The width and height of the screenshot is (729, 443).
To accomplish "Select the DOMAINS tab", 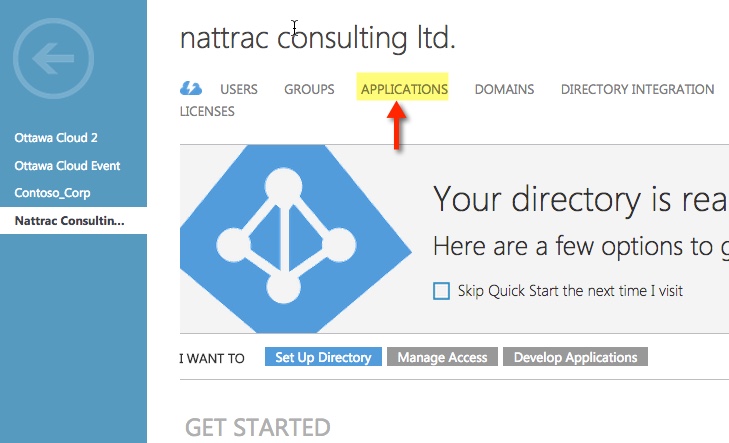I will click(504, 89).
